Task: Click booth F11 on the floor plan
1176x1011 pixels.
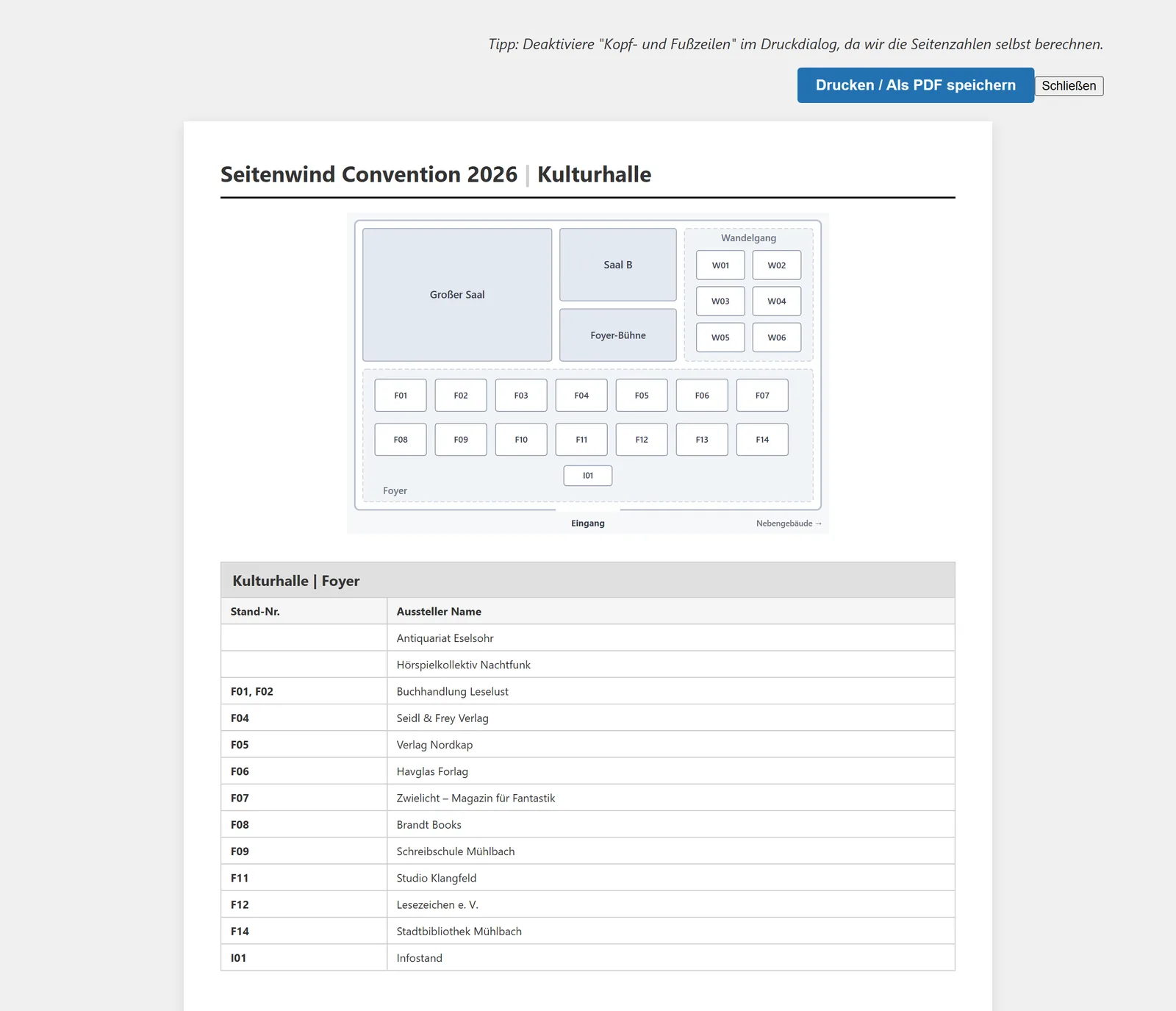Action: coord(581,440)
